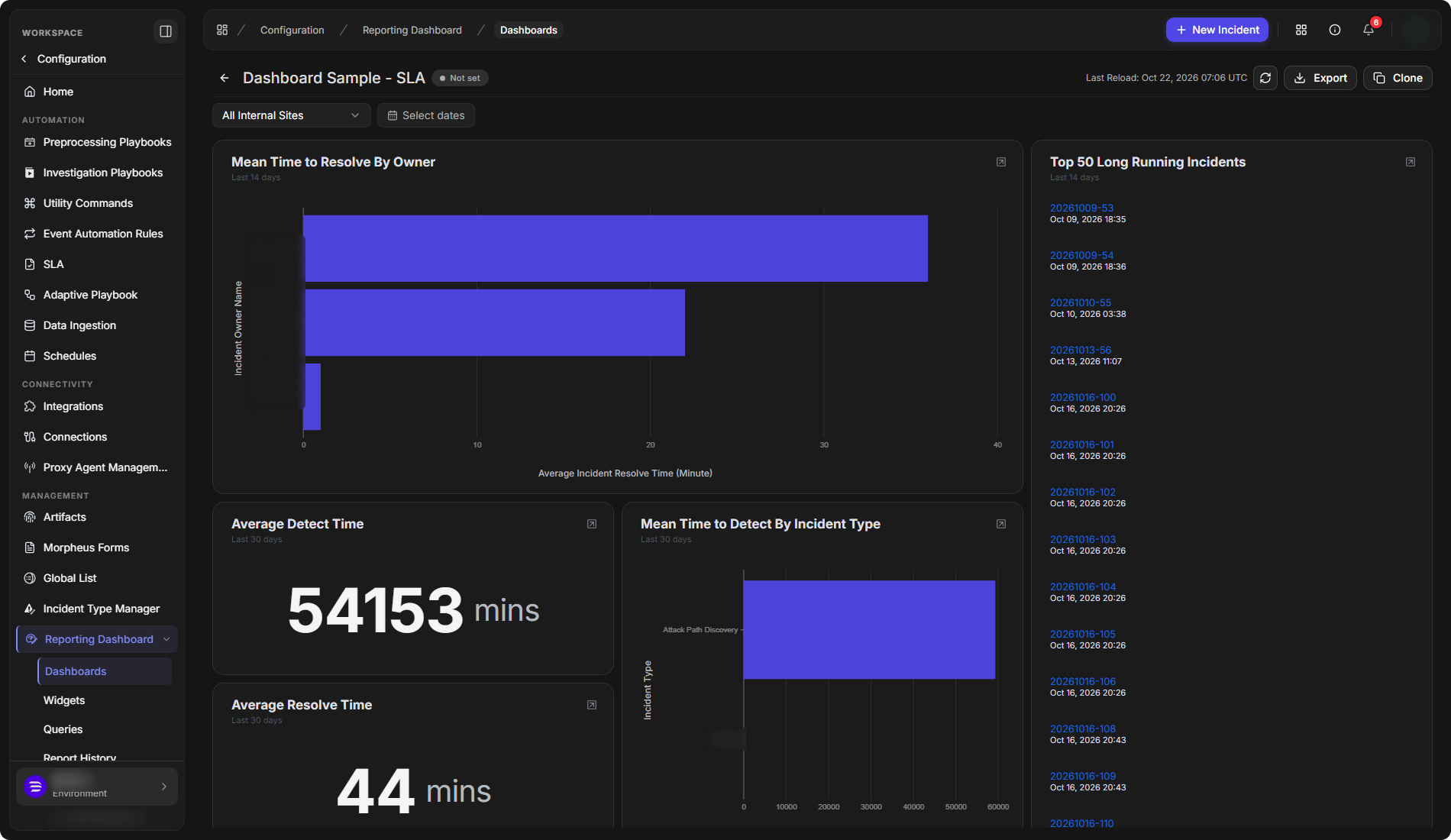Open incident link 20261016-100
This screenshot has width=1451, height=840.
point(1083,397)
